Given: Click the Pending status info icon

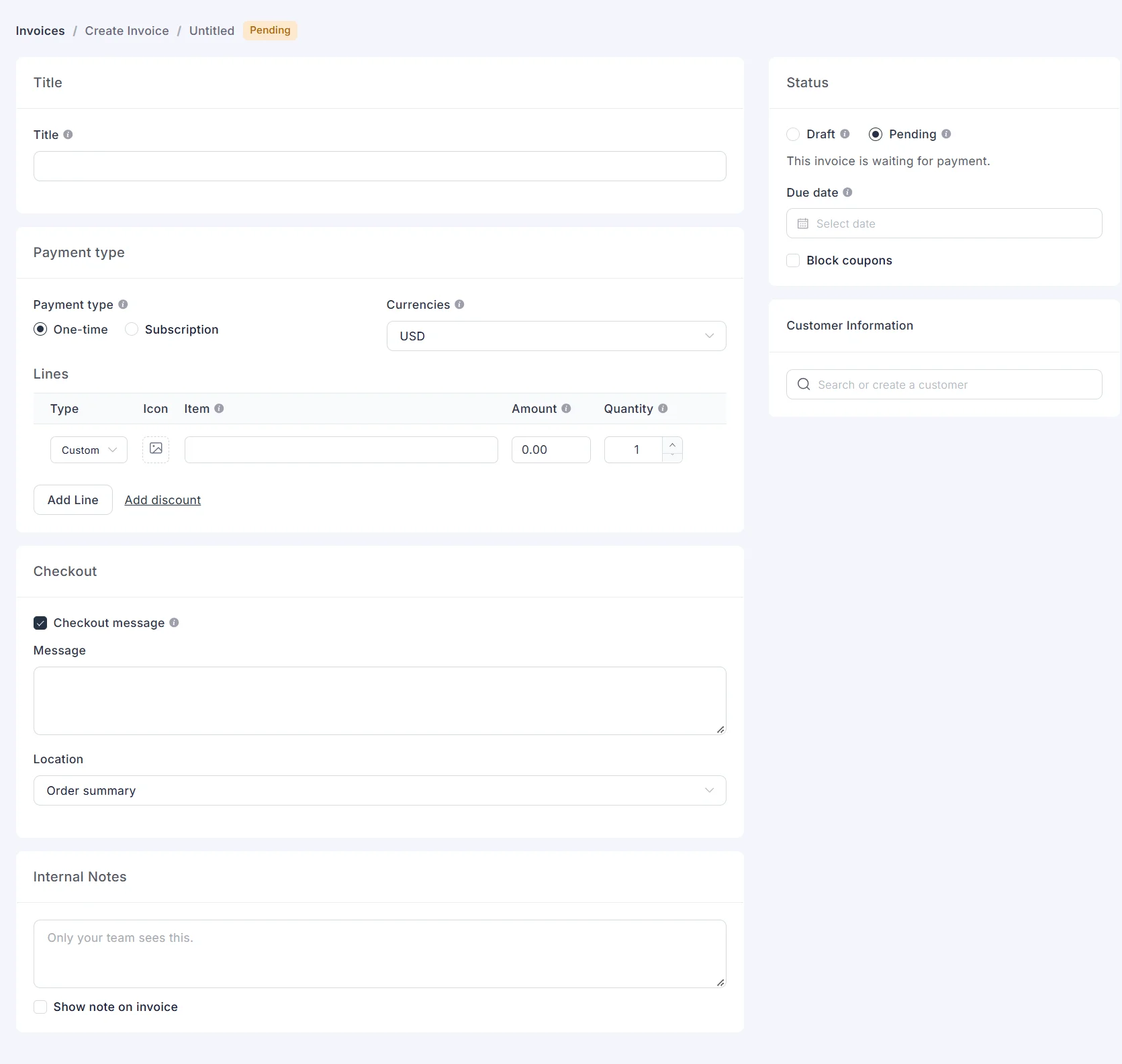Looking at the screenshot, I should point(946,134).
